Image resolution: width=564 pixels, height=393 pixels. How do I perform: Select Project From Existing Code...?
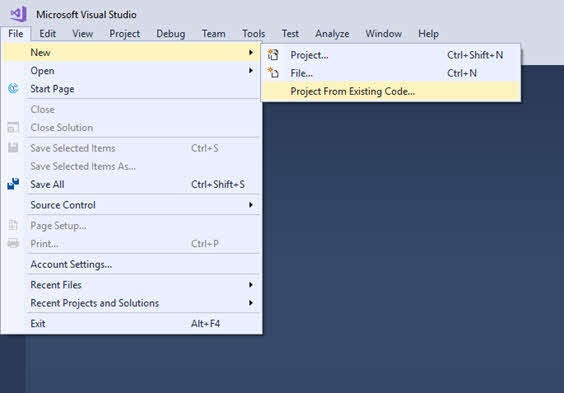pos(391,91)
